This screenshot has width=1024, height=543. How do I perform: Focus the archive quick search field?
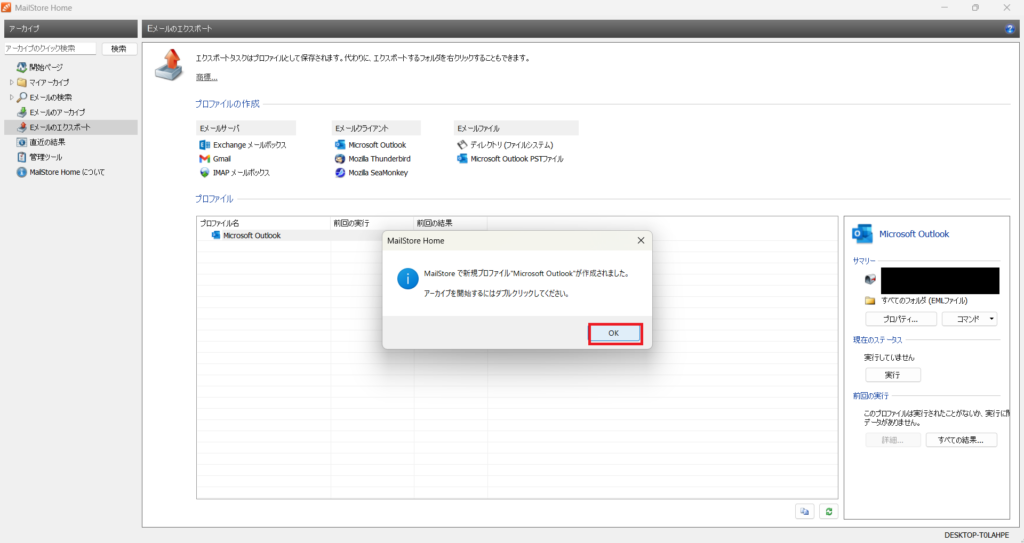coord(50,48)
